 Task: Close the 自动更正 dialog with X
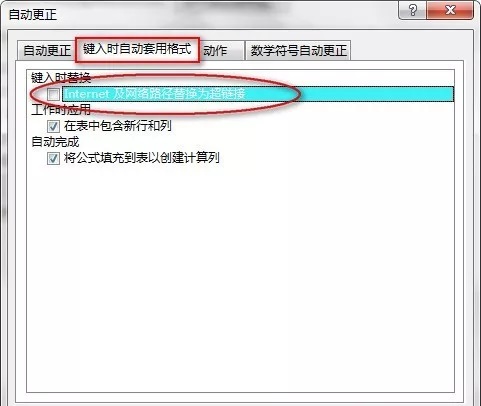tap(450, 10)
